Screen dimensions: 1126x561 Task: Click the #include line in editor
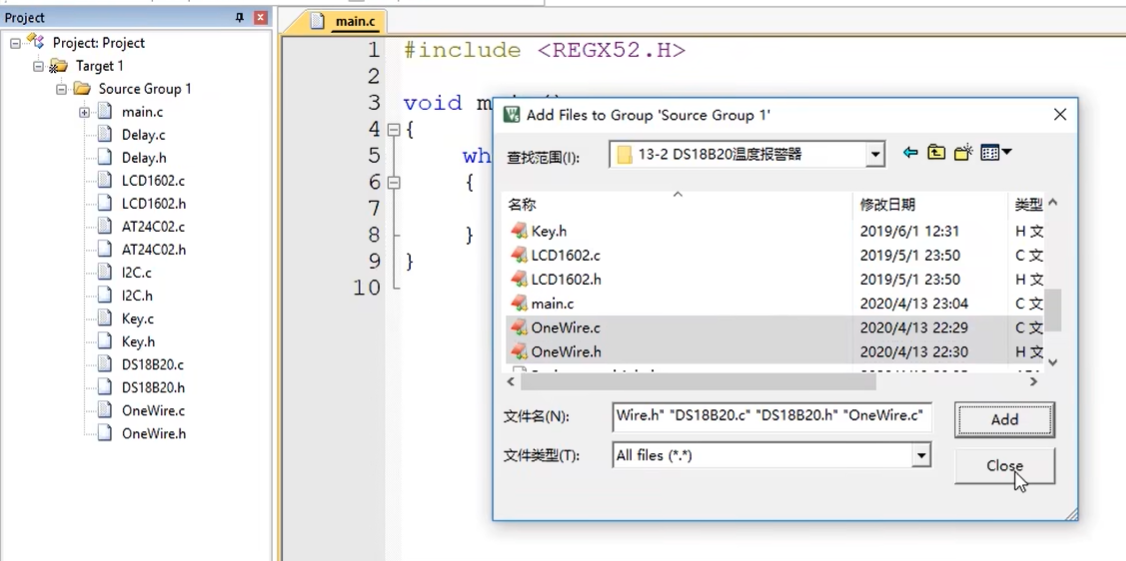click(x=544, y=50)
